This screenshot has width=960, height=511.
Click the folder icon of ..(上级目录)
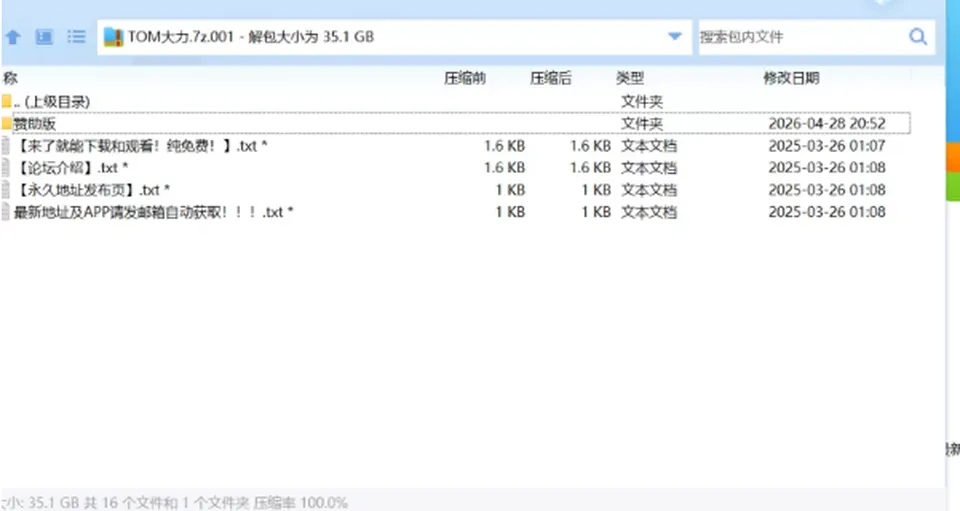point(6,101)
